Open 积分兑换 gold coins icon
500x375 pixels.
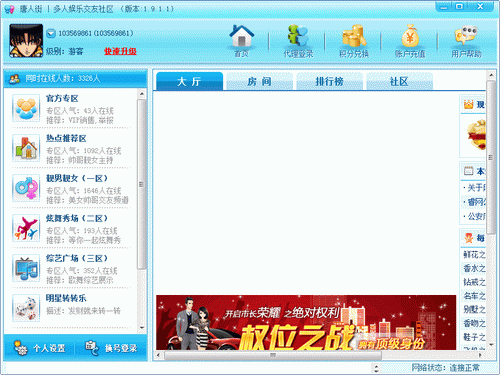(x=354, y=36)
